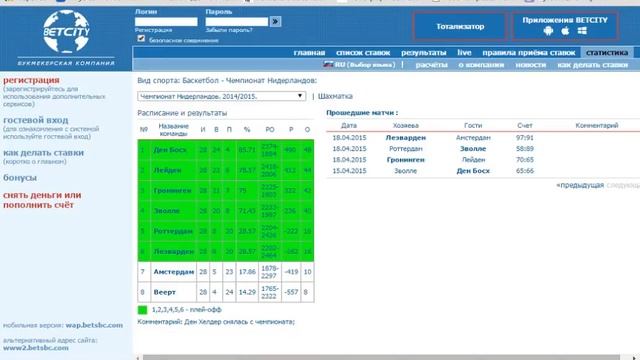Image resolution: width=640 pixels, height=360 pixels.
Task: Open как делать ставки in sidebar
Action: pyautogui.click(x=43, y=153)
